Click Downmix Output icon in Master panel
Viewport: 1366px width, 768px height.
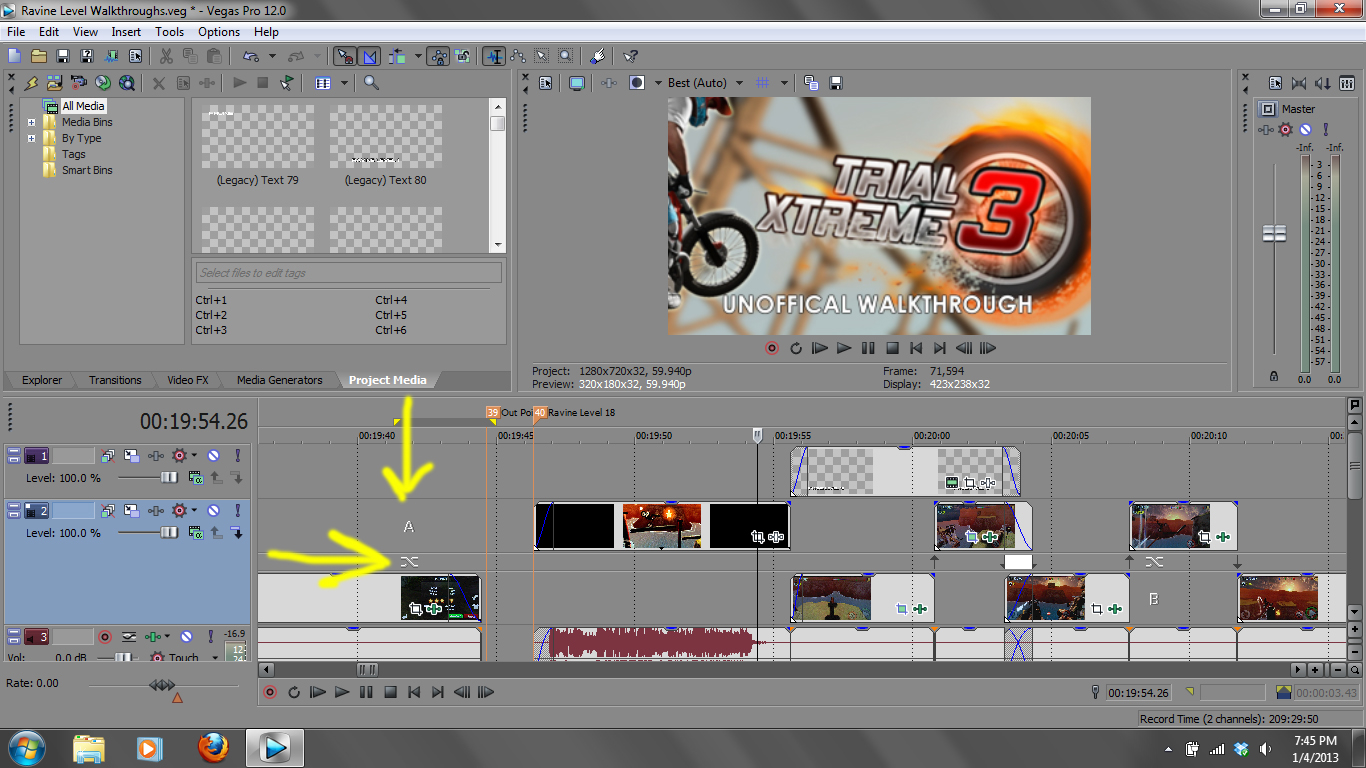coord(1299,83)
